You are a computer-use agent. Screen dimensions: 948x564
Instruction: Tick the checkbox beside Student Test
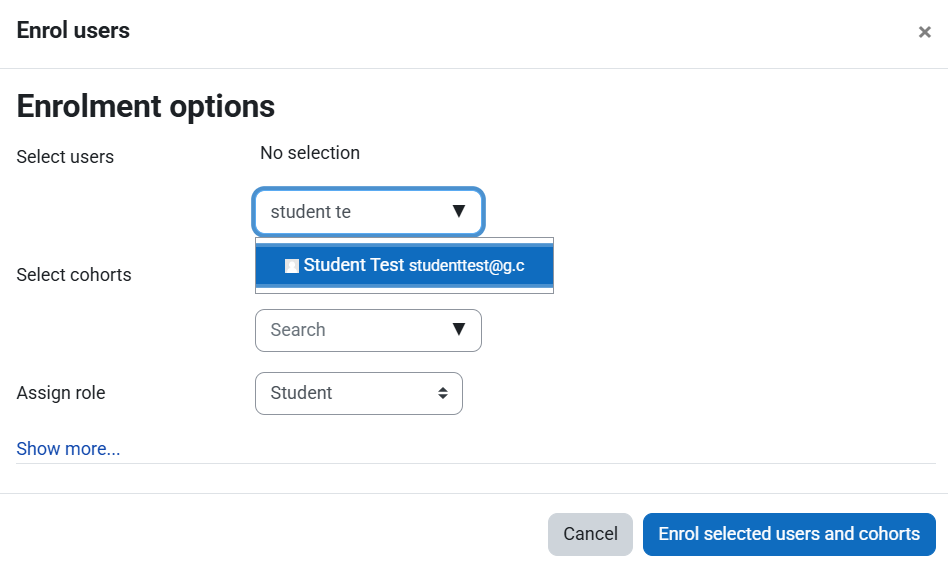(292, 266)
